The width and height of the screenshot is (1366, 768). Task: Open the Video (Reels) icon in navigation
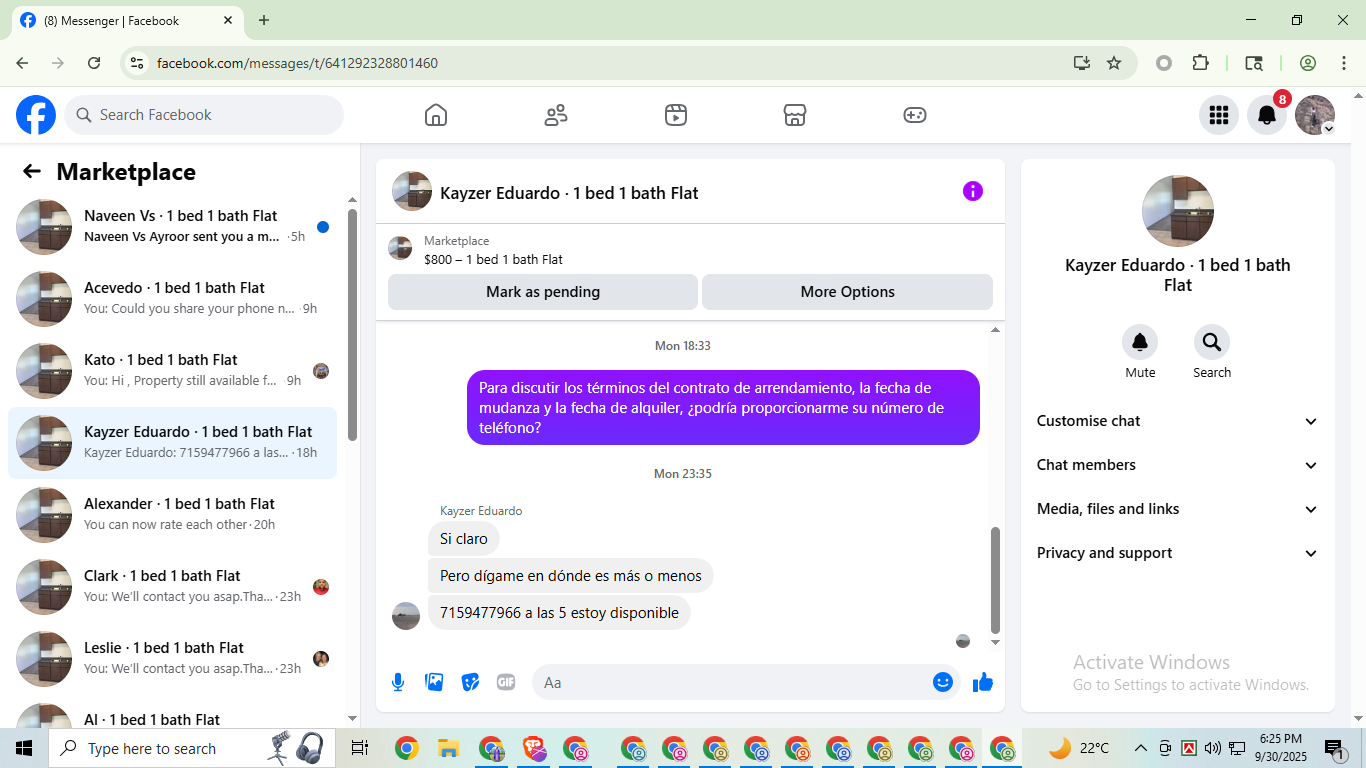point(676,115)
